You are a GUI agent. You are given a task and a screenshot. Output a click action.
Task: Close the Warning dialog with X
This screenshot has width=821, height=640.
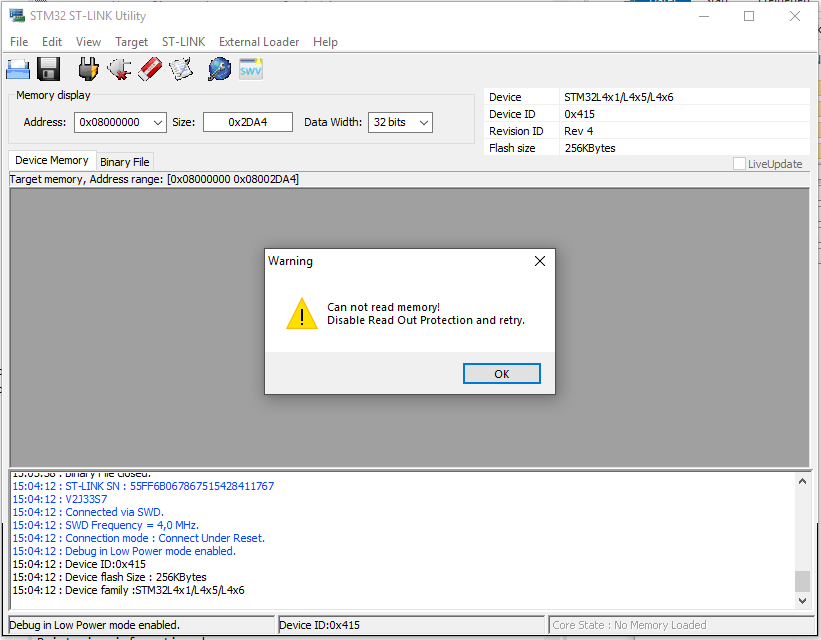540,261
